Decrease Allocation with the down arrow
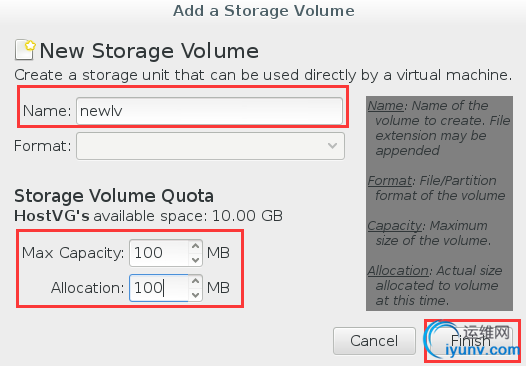 point(195,295)
